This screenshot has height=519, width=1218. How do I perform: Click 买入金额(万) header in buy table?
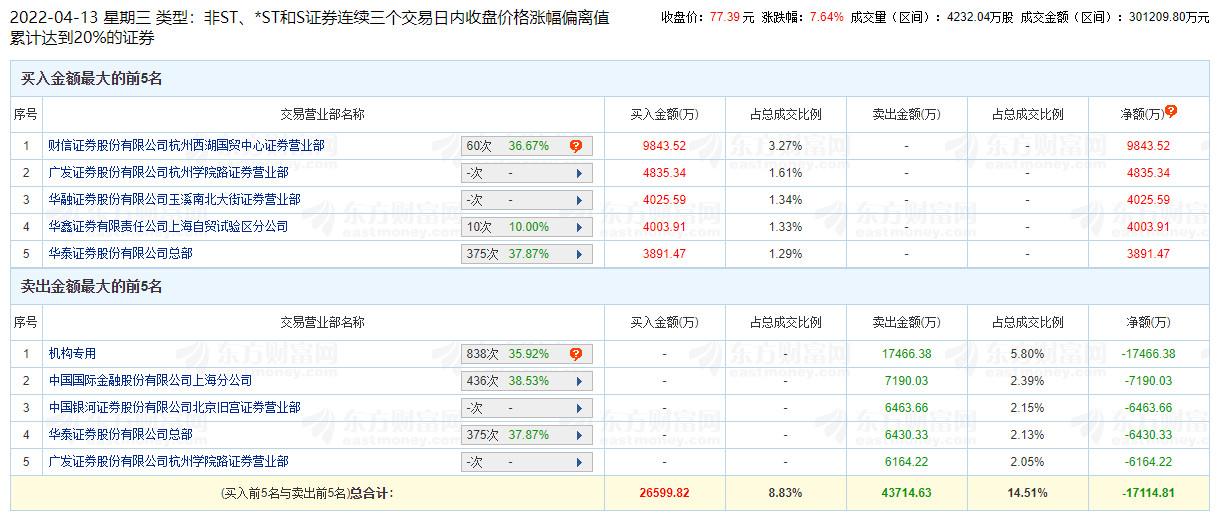(664, 114)
